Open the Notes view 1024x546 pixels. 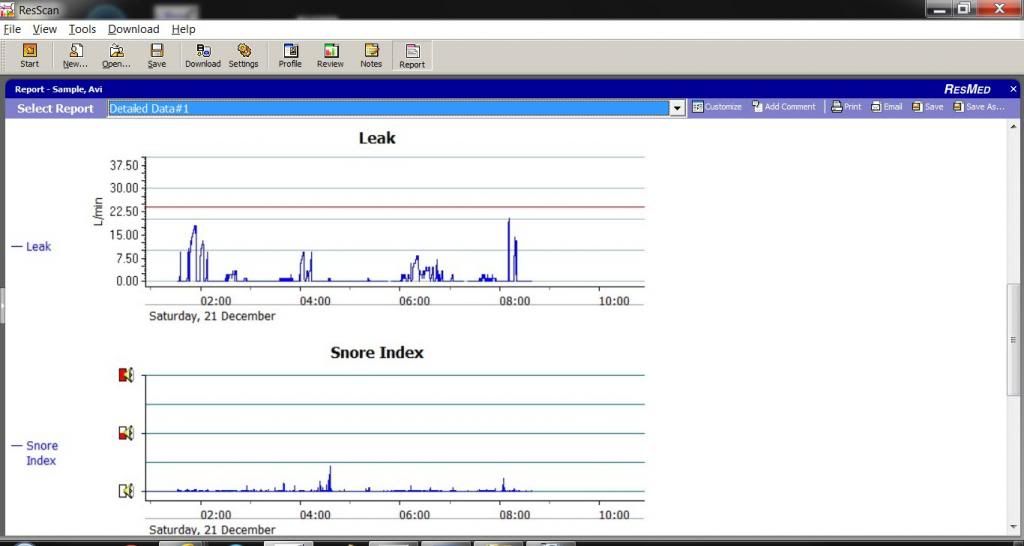pyautogui.click(x=371, y=56)
